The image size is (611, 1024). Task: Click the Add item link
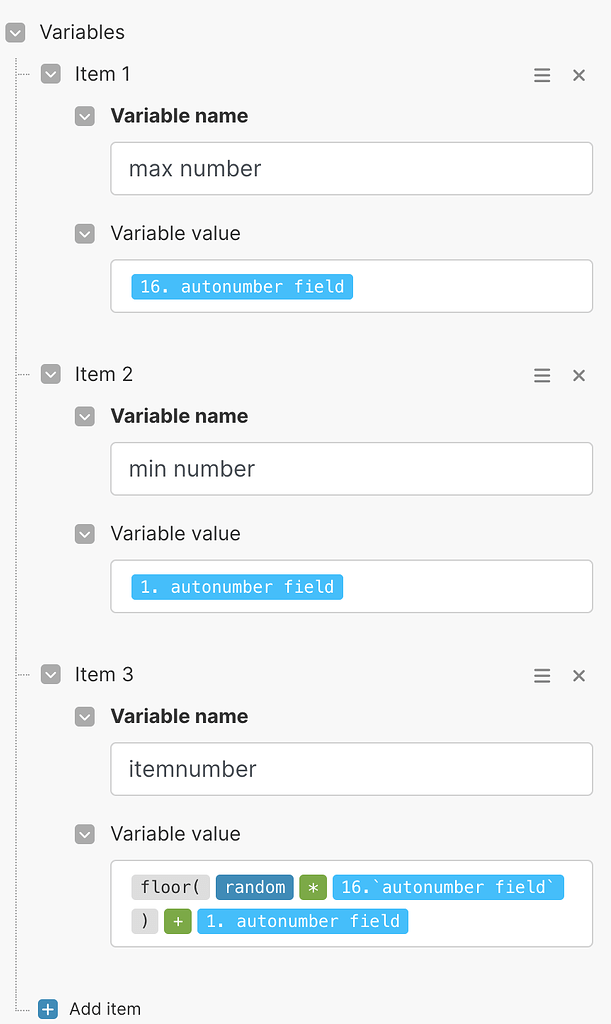(105, 1009)
